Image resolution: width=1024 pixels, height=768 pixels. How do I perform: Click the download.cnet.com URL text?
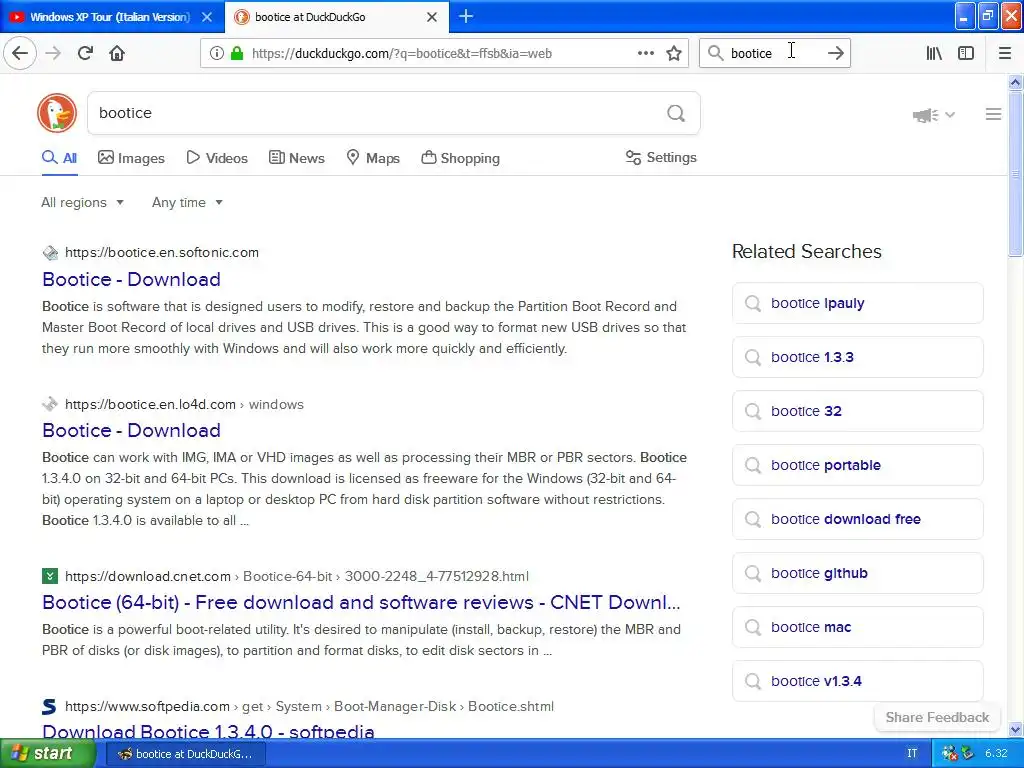pyautogui.click(x=148, y=576)
